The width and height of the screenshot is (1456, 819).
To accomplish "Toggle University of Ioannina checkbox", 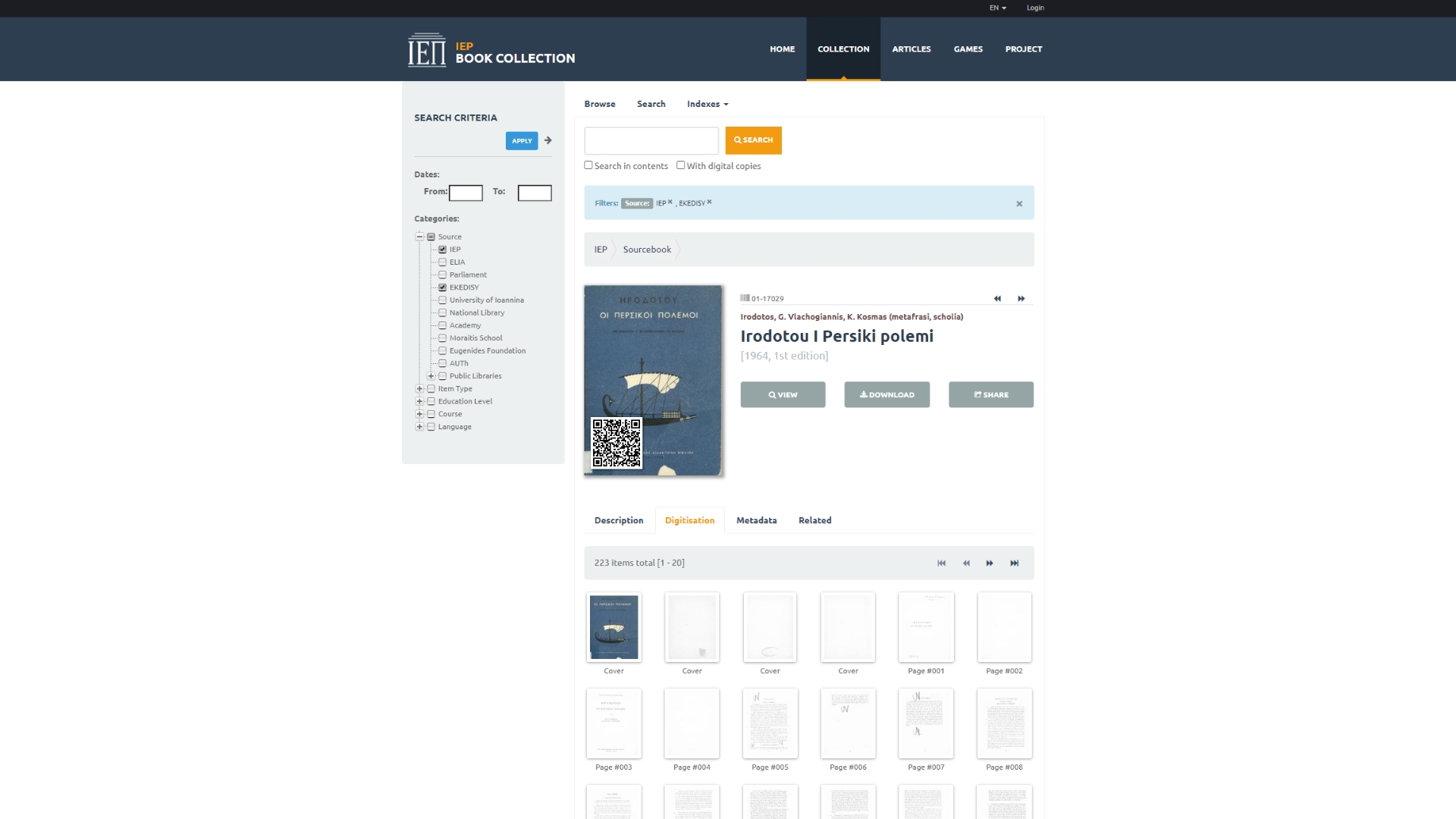I will (443, 300).
